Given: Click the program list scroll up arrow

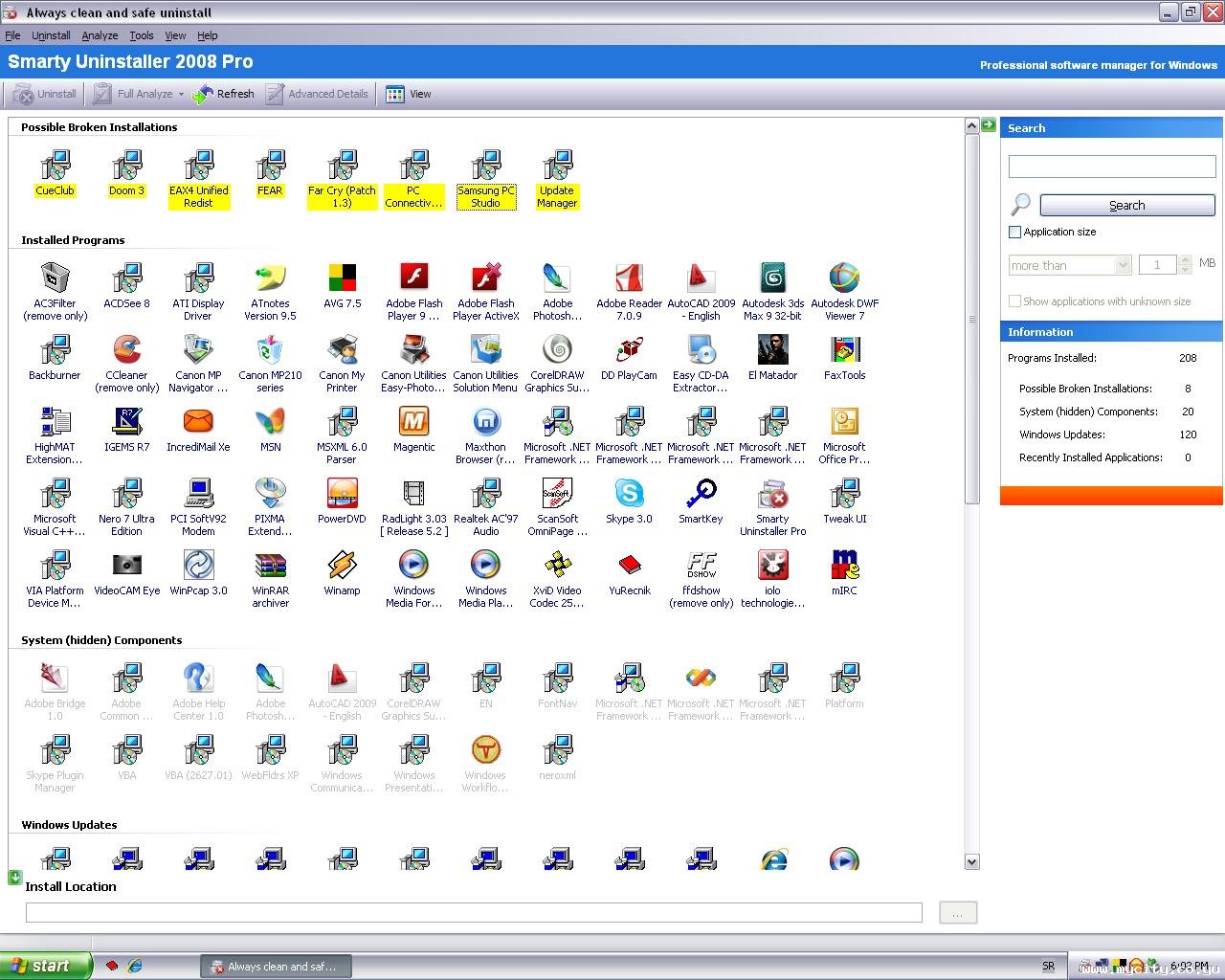Looking at the screenshot, I should 972,125.
